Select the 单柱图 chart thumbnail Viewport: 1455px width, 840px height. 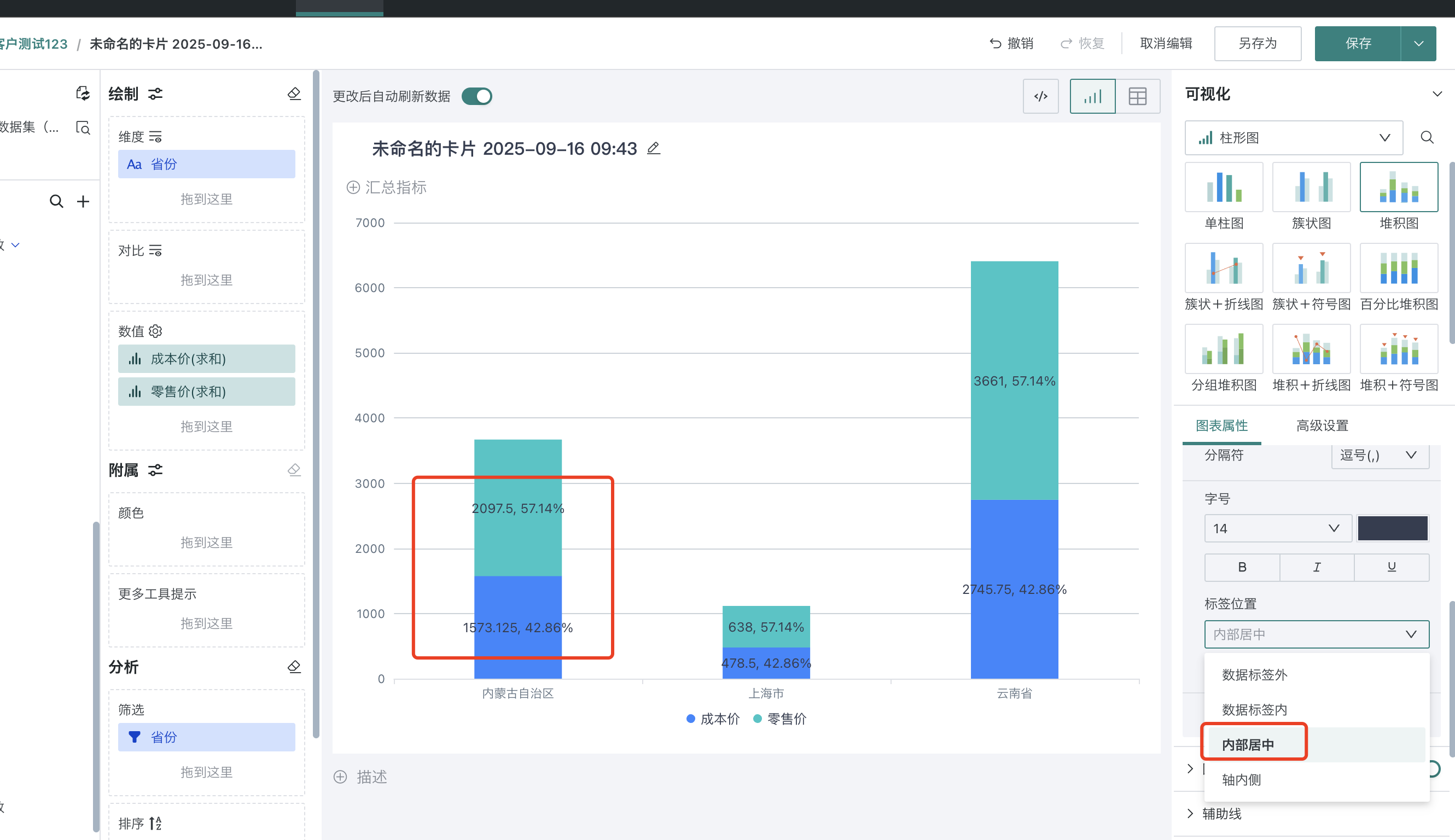click(1224, 187)
